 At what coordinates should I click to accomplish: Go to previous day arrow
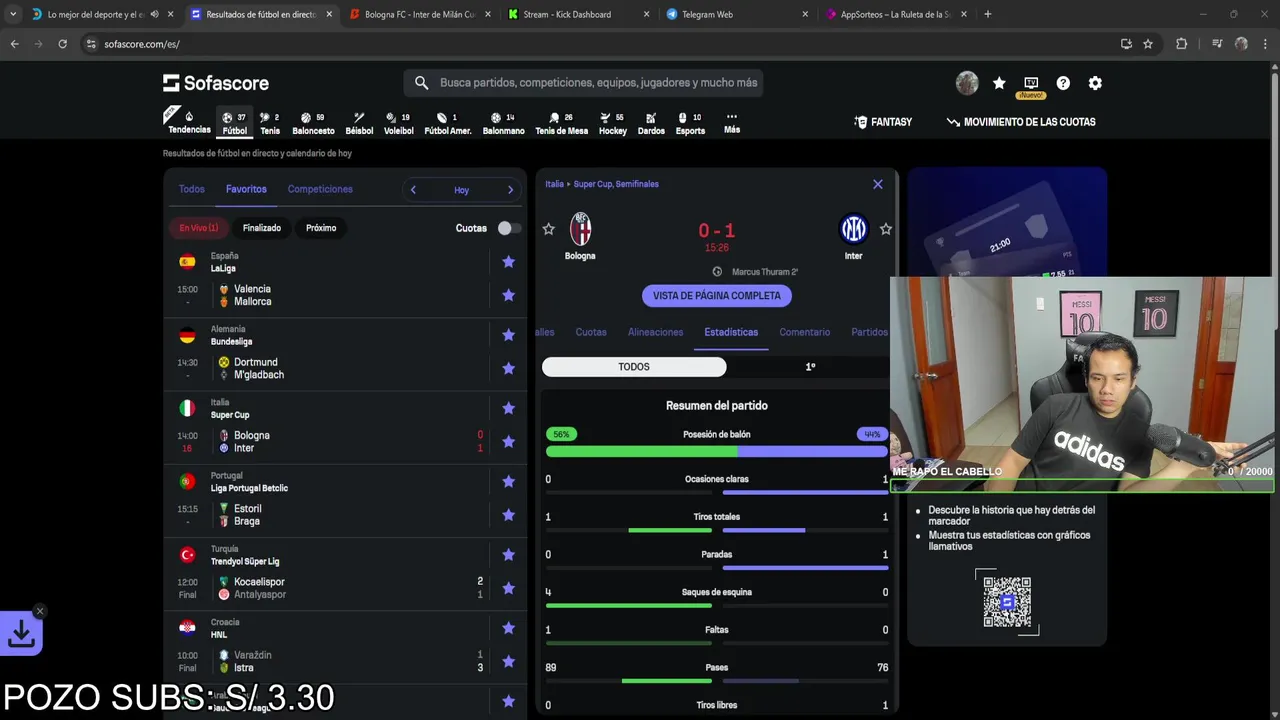point(413,190)
